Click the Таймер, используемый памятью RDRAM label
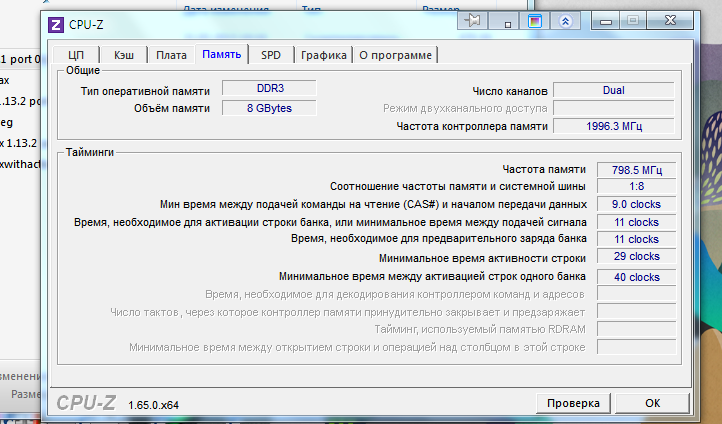 (x=480, y=329)
